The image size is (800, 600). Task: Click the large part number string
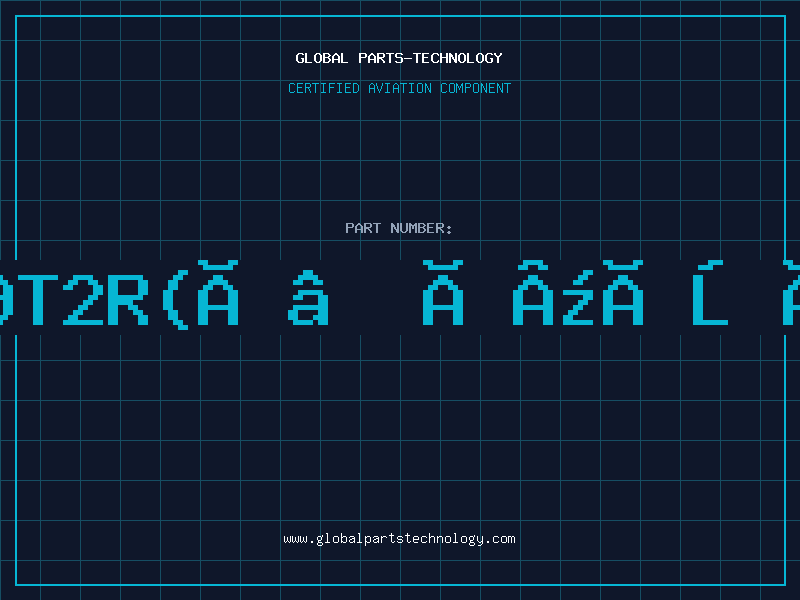coord(400,295)
